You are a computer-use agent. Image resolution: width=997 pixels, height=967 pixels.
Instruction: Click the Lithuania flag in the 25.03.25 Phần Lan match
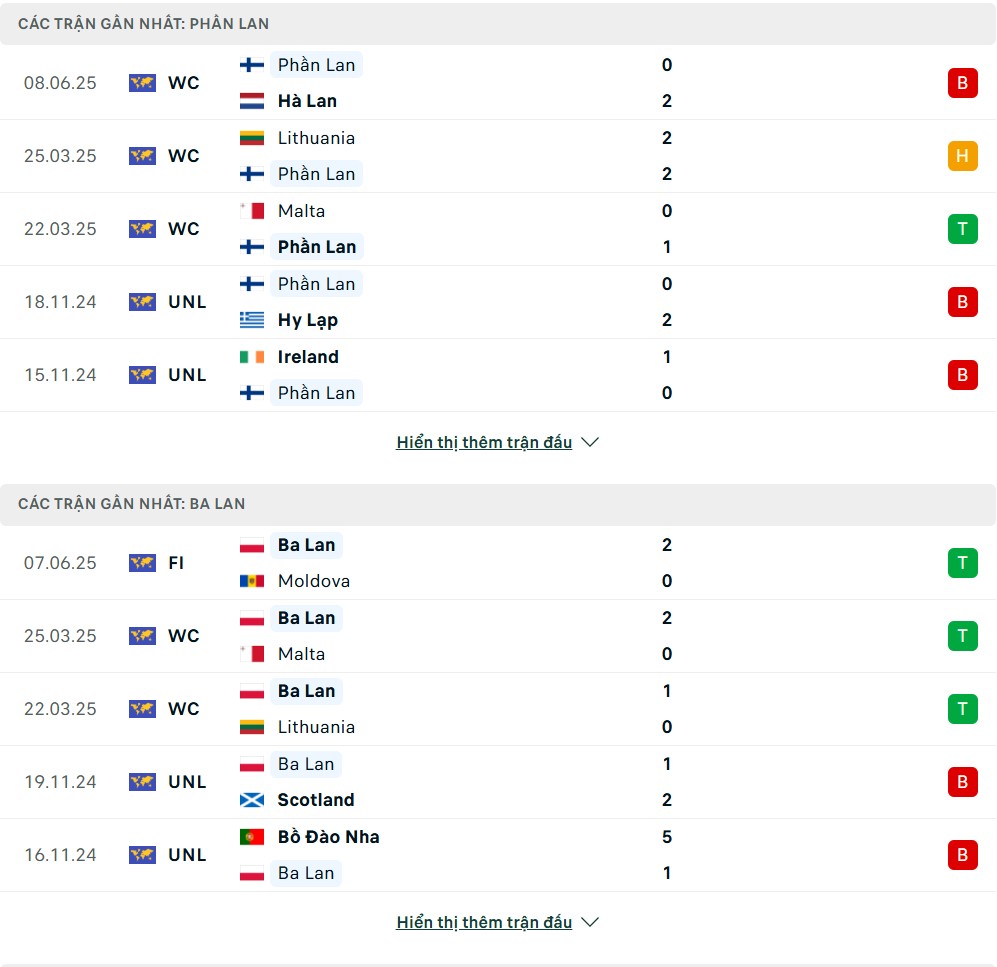click(x=252, y=138)
